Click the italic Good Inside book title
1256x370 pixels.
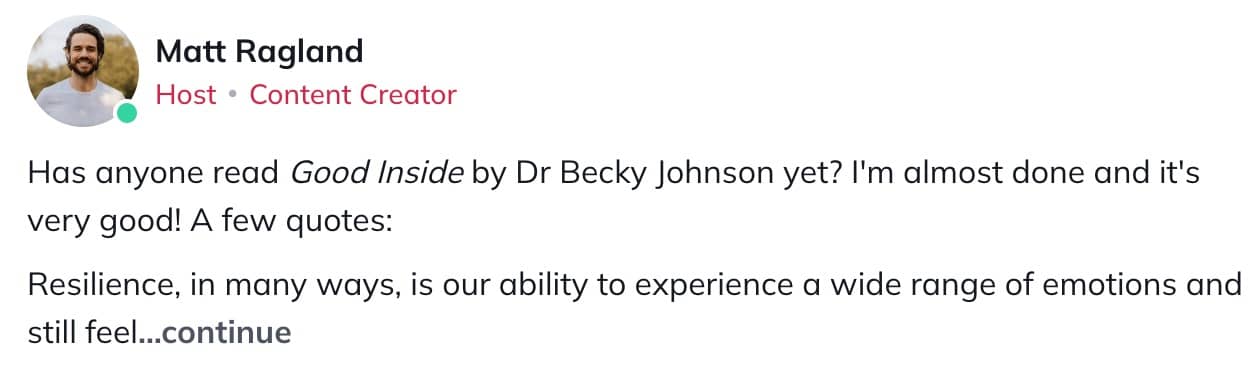coord(377,173)
